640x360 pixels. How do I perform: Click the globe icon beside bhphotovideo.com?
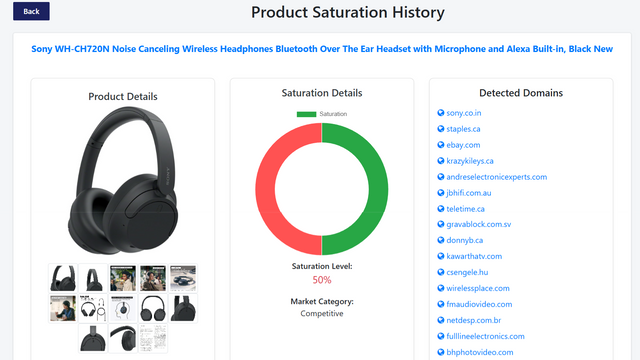click(x=440, y=352)
